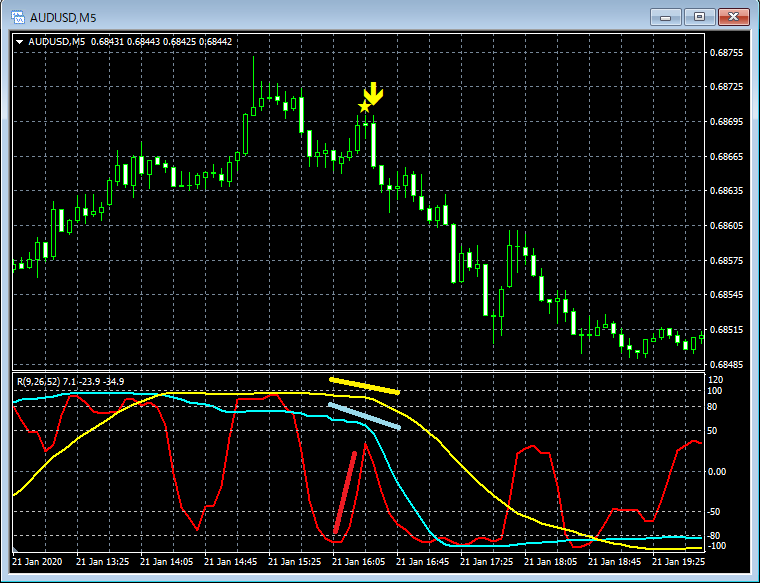Minimize the AUDUSD,M5 chart window
The image size is (760, 583).
pyautogui.click(x=665, y=17)
